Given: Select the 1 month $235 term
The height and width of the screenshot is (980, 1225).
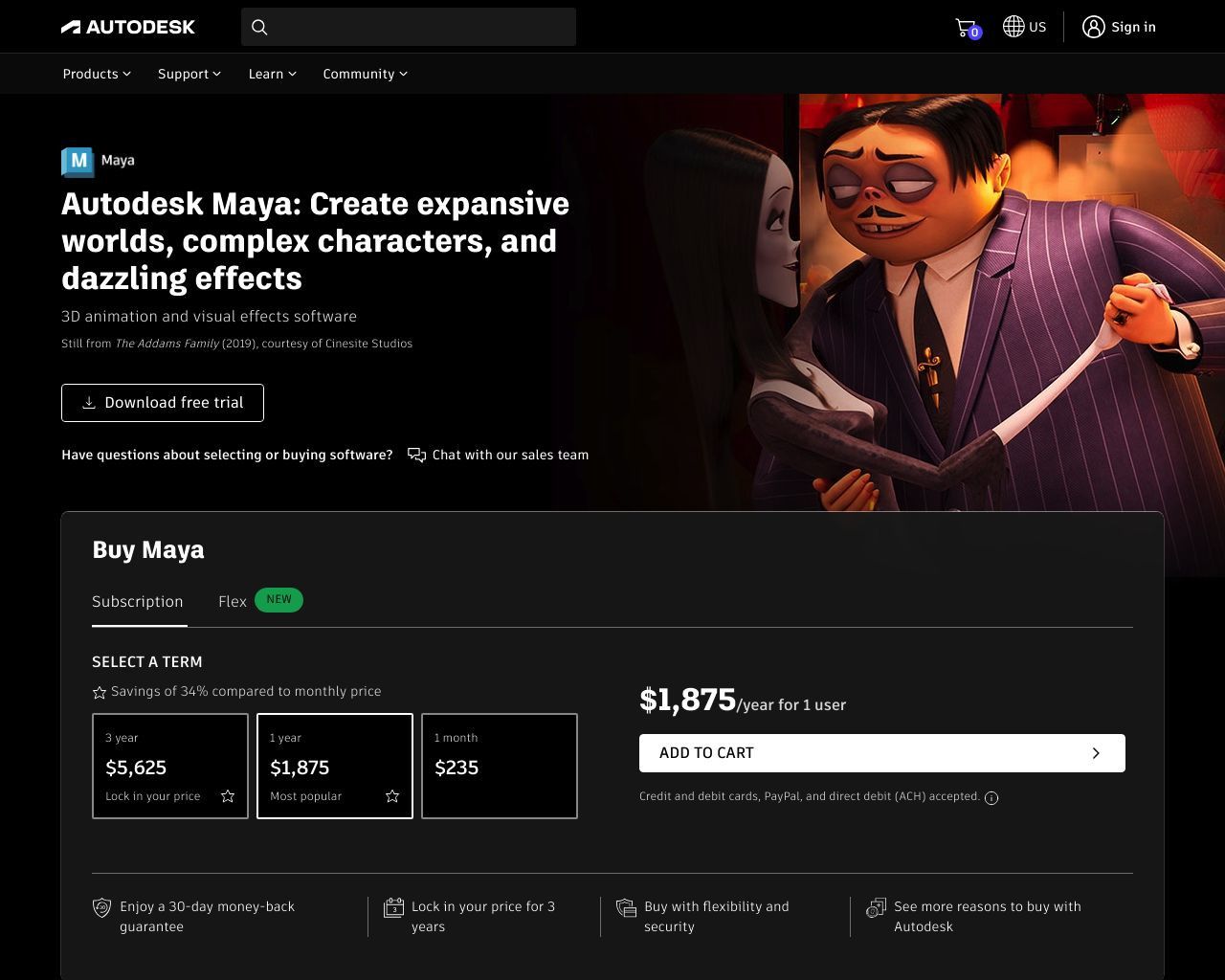Looking at the screenshot, I should tap(500, 766).
